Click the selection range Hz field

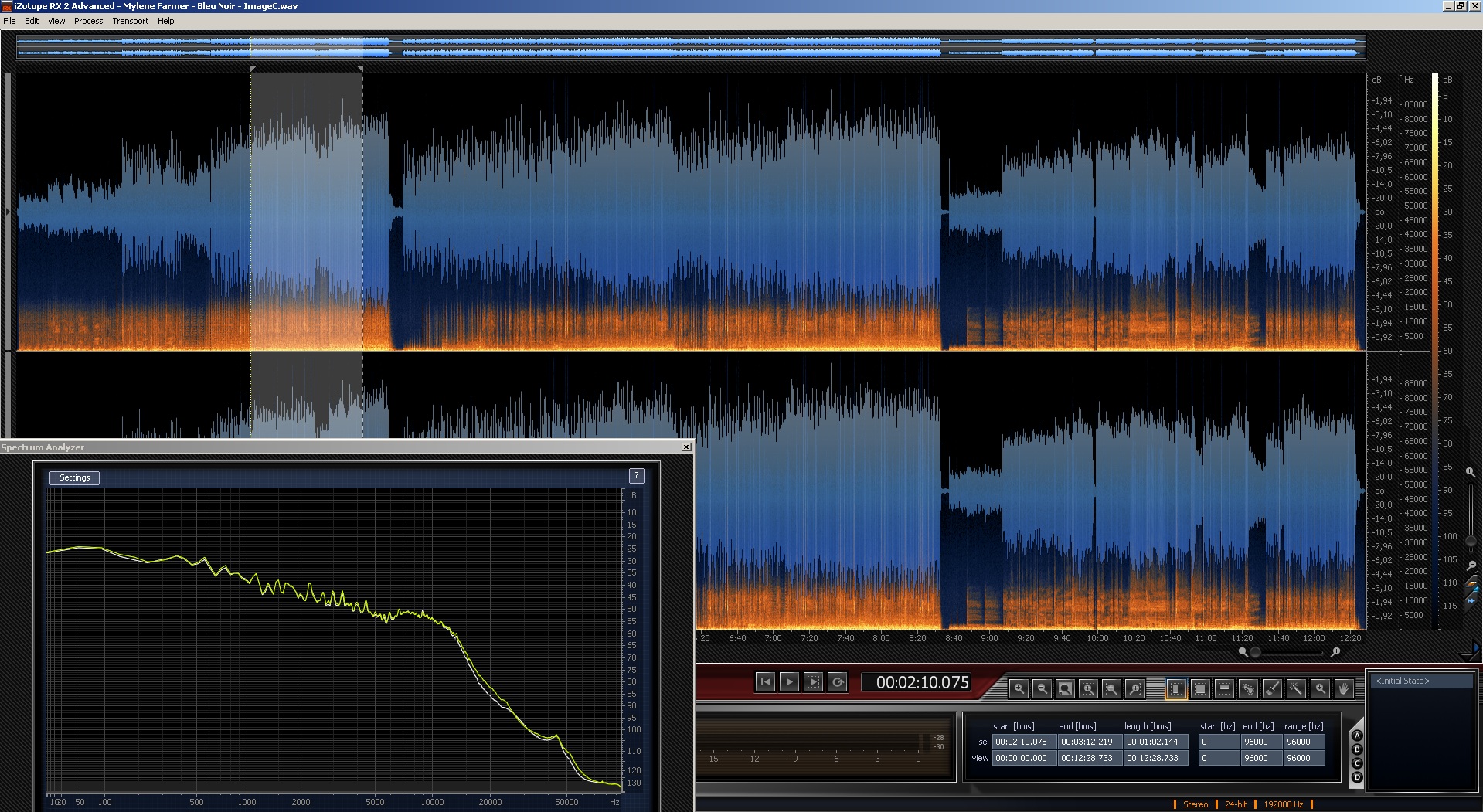(x=1304, y=742)
